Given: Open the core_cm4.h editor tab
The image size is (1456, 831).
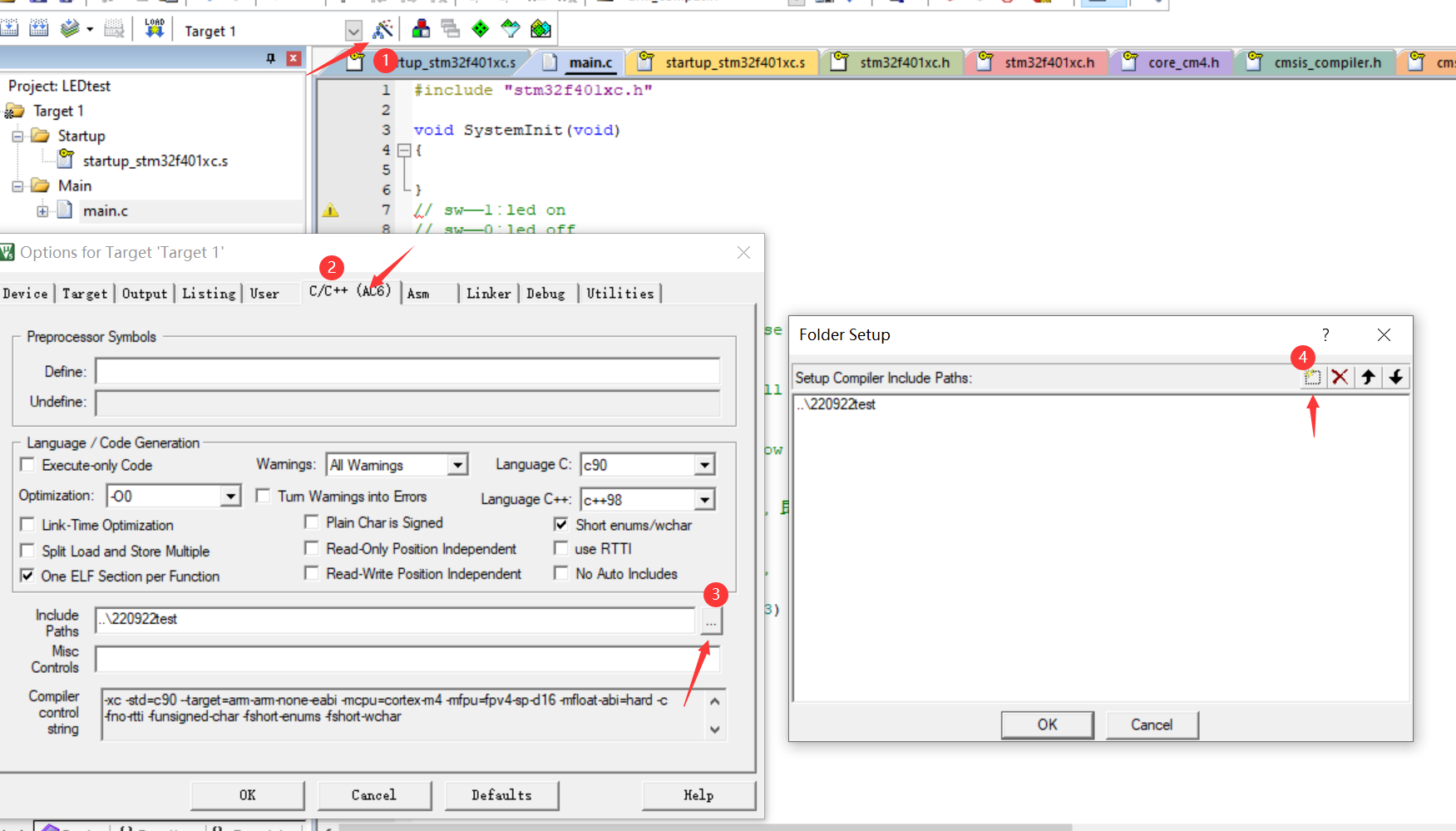Looking at the screenshot, I should 1172,62.
